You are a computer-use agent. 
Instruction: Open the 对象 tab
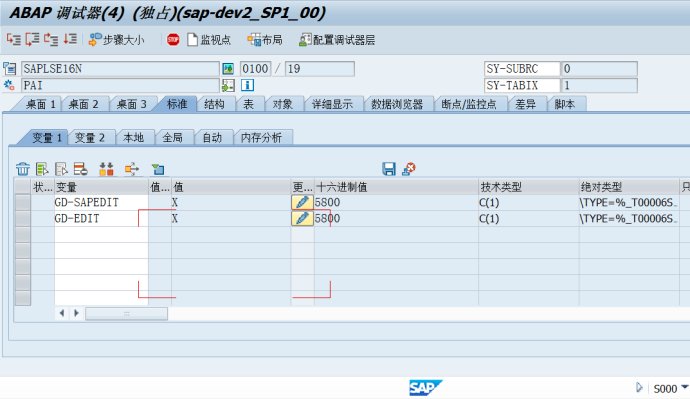(x=283, y=104)
